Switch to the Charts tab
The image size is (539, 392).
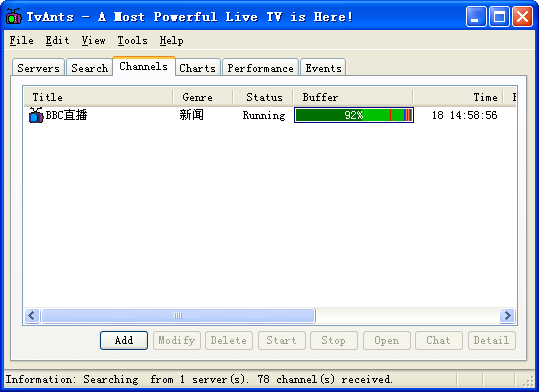197,68
